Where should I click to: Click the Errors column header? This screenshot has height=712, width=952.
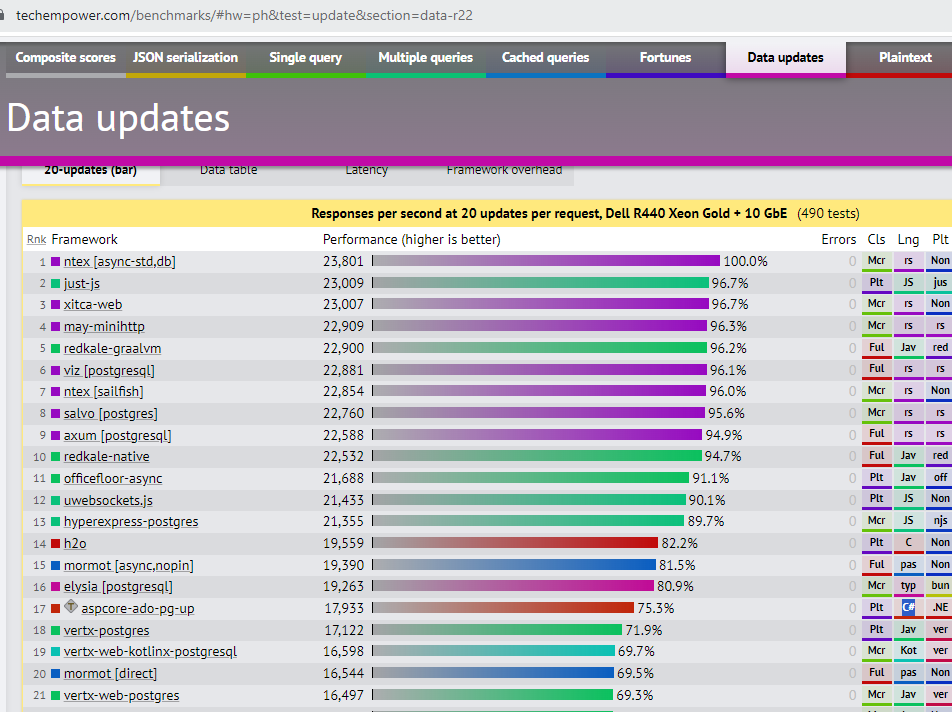coord(838,239)
